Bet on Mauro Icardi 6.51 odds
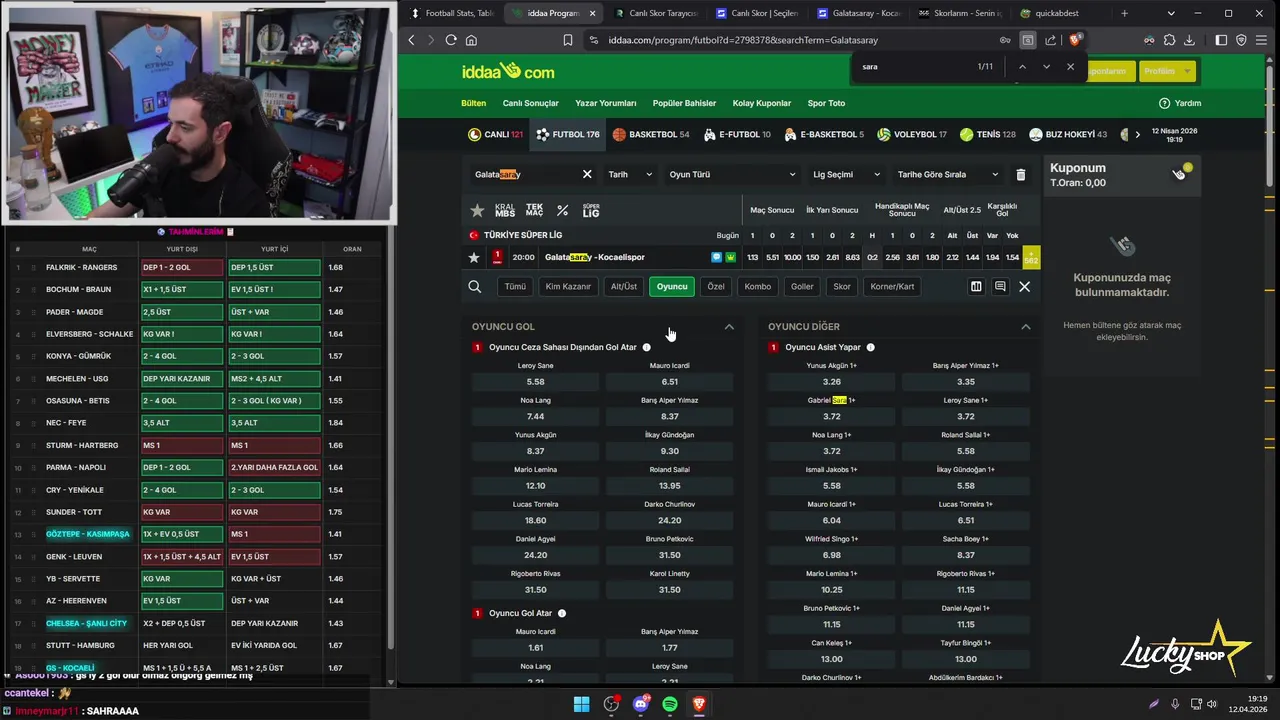Image resolution: width=1280 pixels, height=720 pixels. point(669,381)
